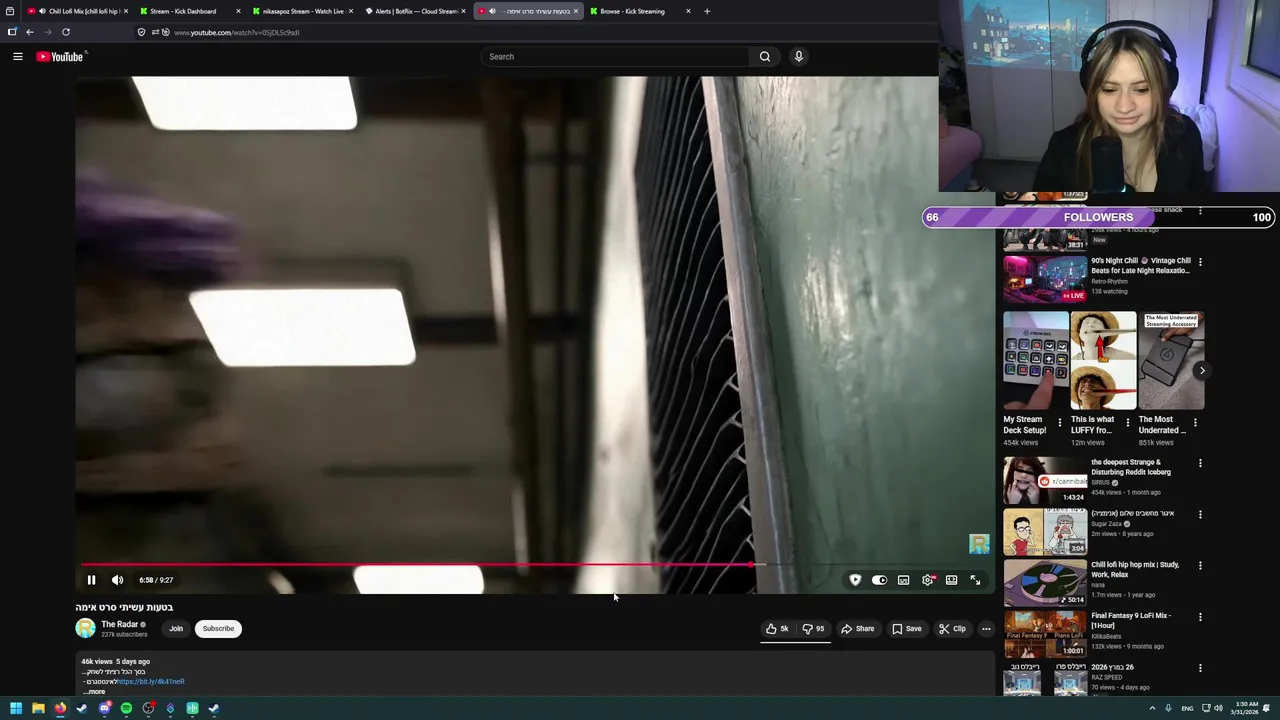Click the browser address bar URL
The image size is (1280, 720).
coord(237,32)
